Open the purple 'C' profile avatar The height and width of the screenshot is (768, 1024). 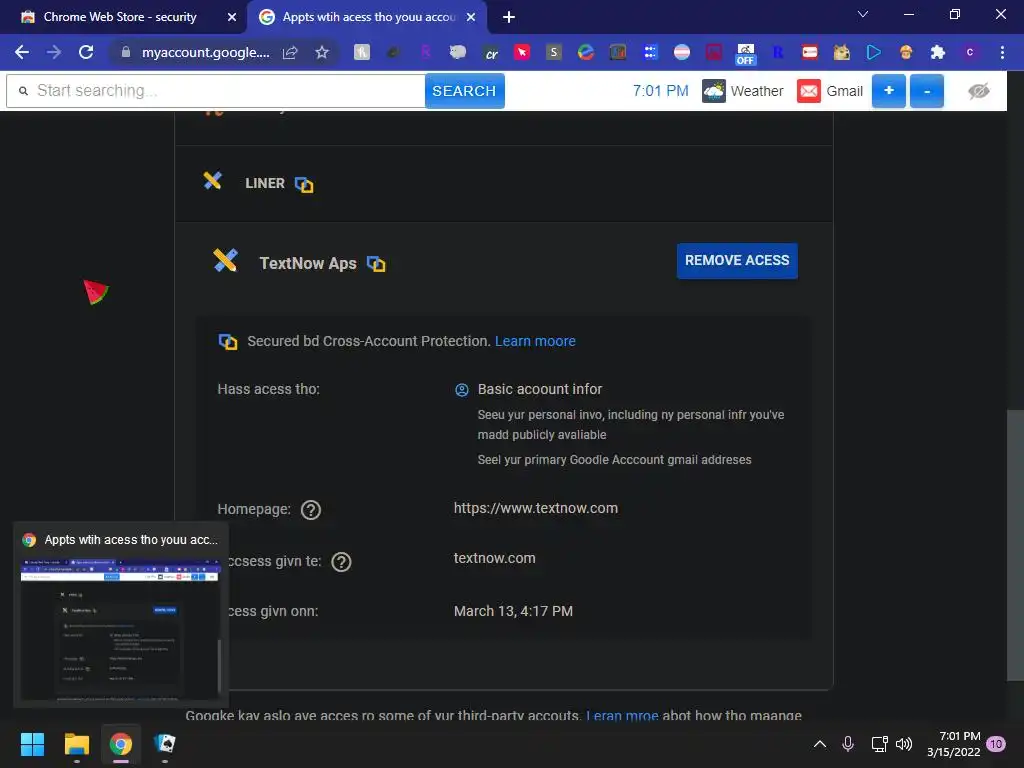pyautogui.click(x=970, y=52)
